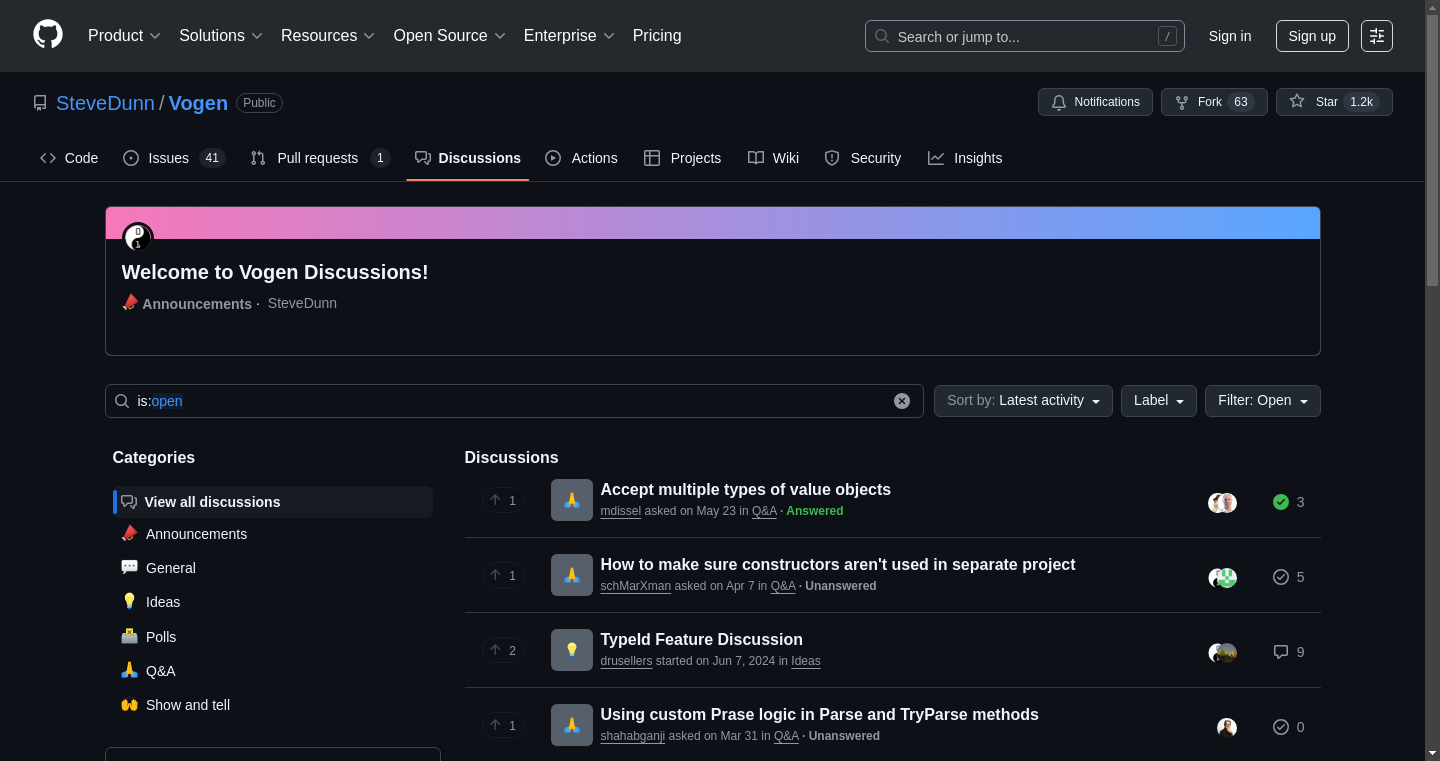Open the schMarXman author link
The width and height of the screenshot is (1440, 761).
tap(636, 586)
